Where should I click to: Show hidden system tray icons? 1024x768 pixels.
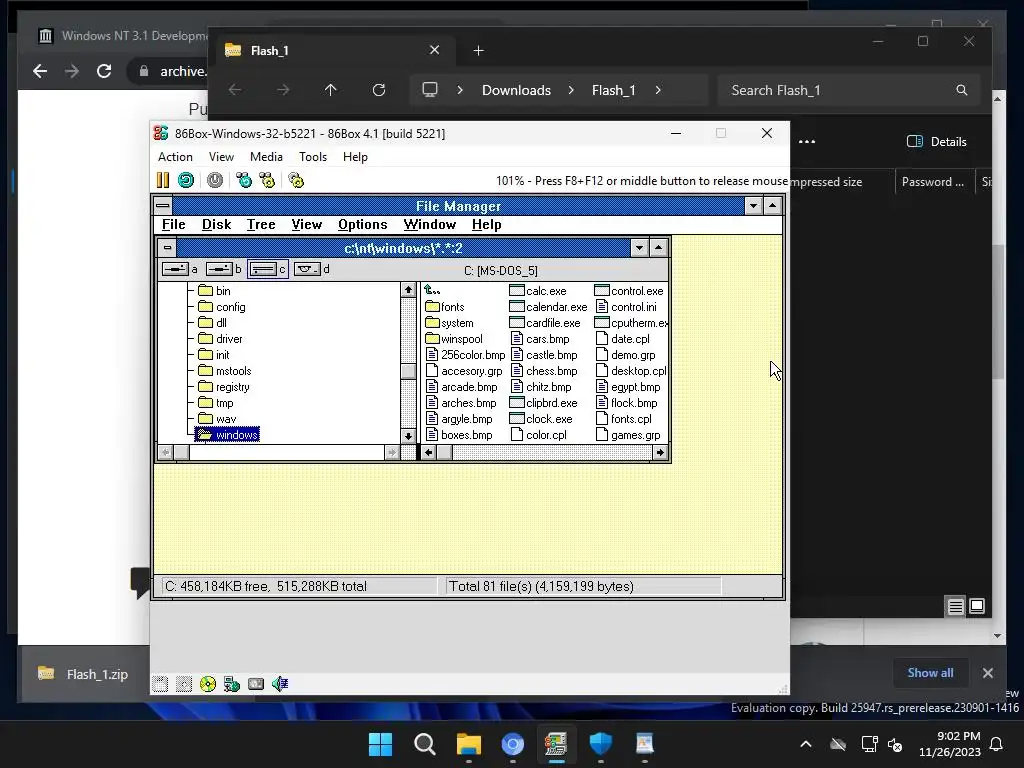[x=806, y=744]
